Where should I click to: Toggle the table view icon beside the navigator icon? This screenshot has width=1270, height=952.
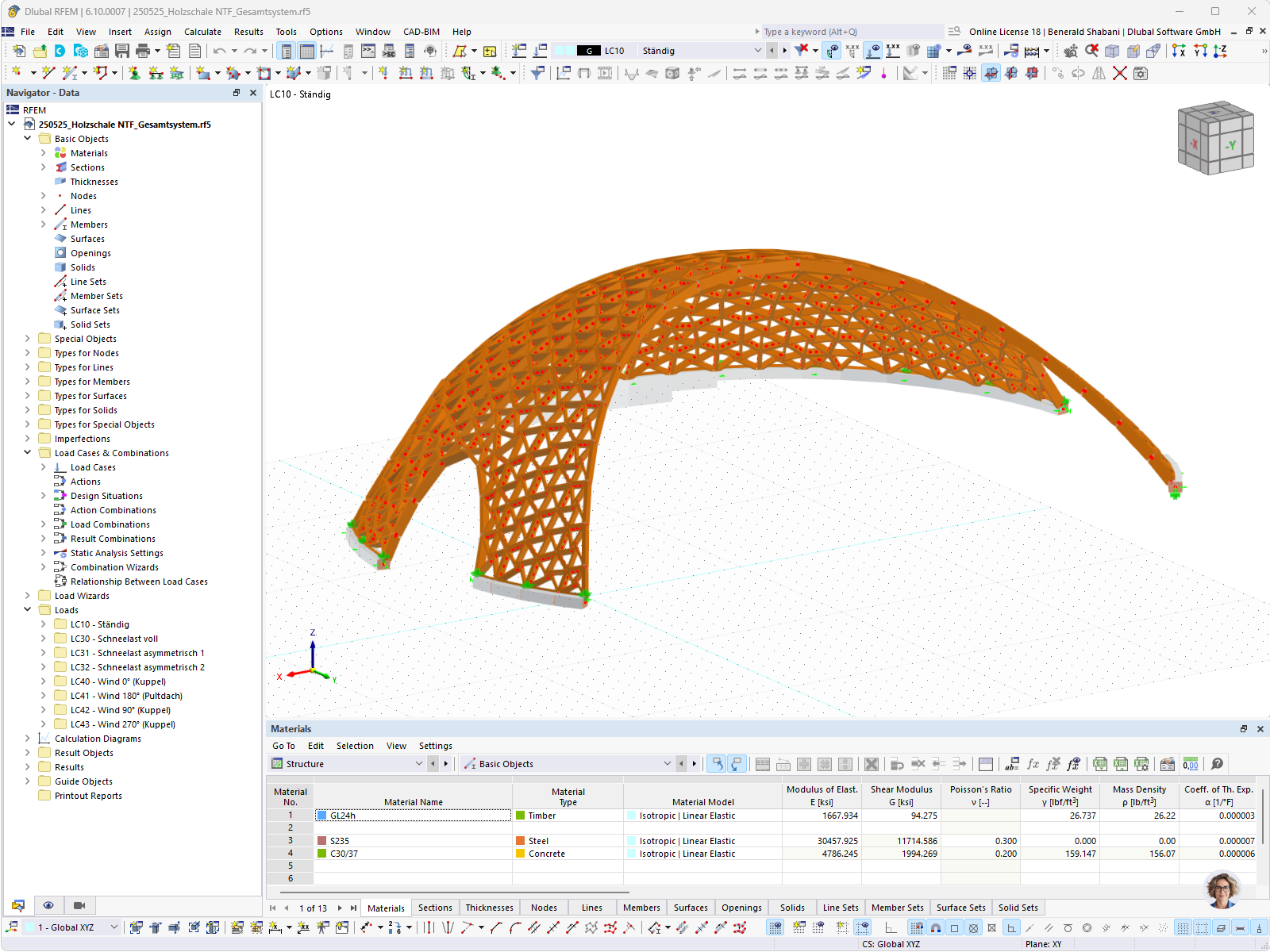coord(306,51)
